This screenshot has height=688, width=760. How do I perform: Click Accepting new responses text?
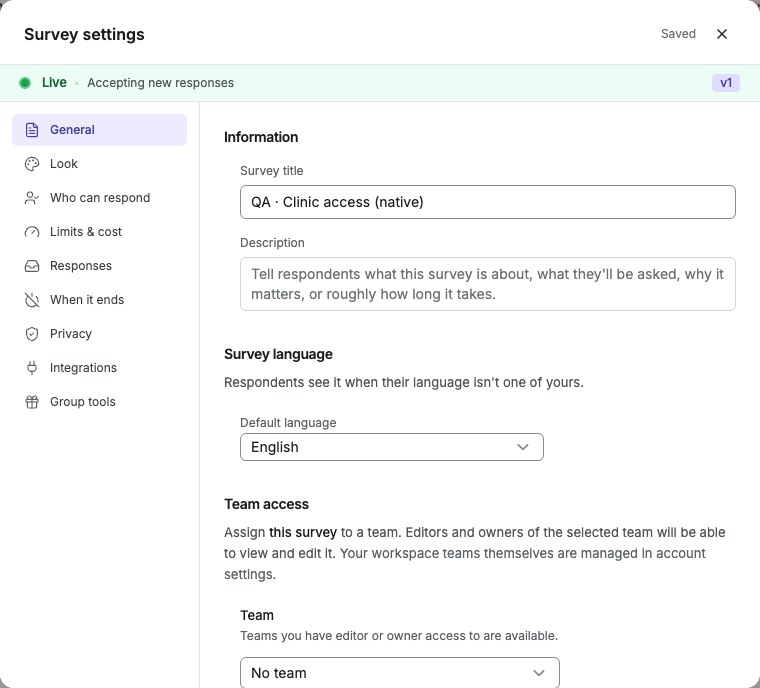[160, 83]
